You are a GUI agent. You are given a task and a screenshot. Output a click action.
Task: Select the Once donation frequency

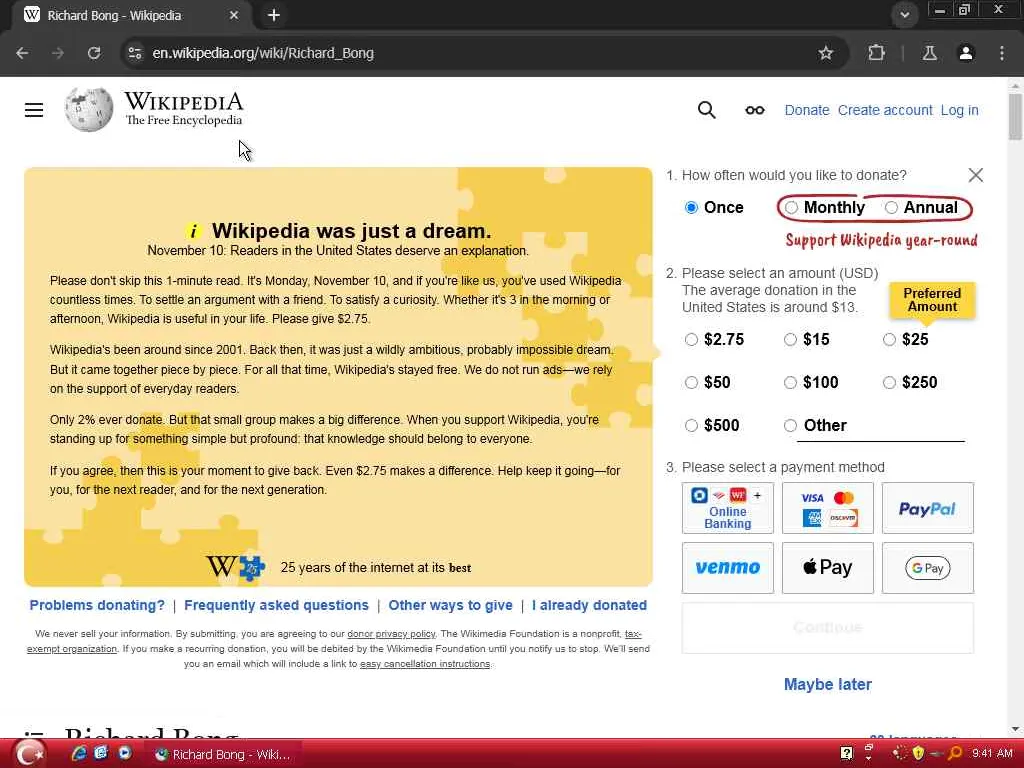tap(691, 208)
